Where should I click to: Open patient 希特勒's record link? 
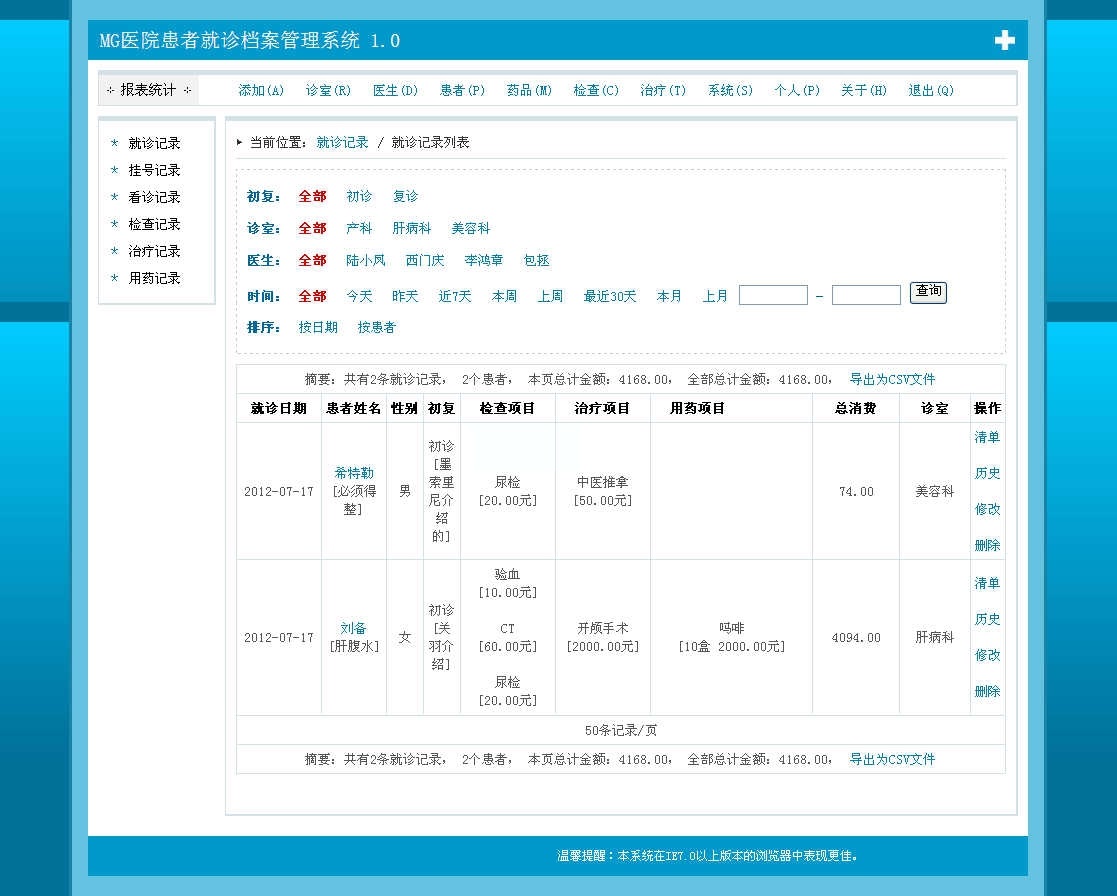[354, 473]
